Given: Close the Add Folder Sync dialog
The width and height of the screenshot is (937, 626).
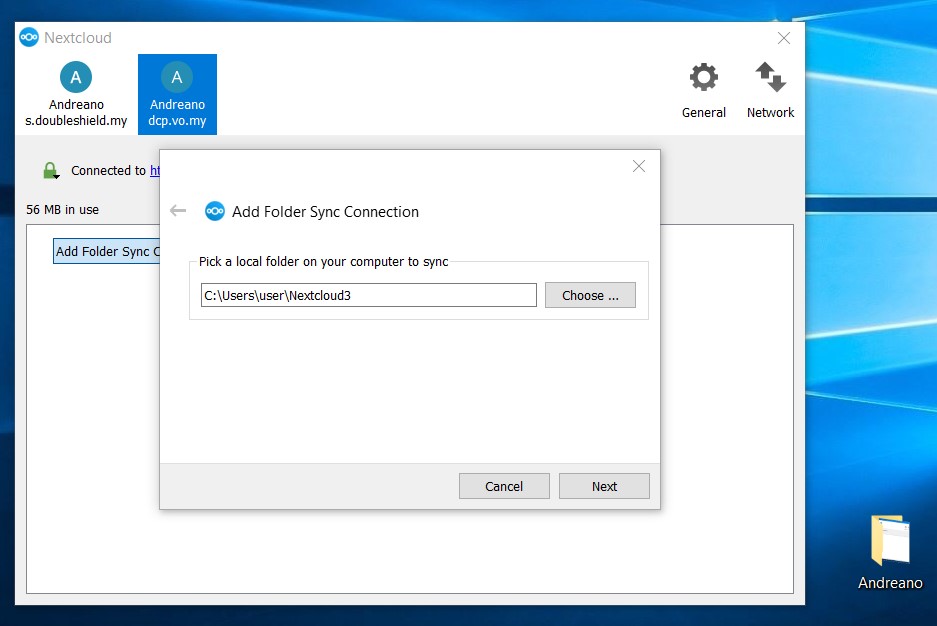Looking at the screenshot, I should tap(639, 166).
